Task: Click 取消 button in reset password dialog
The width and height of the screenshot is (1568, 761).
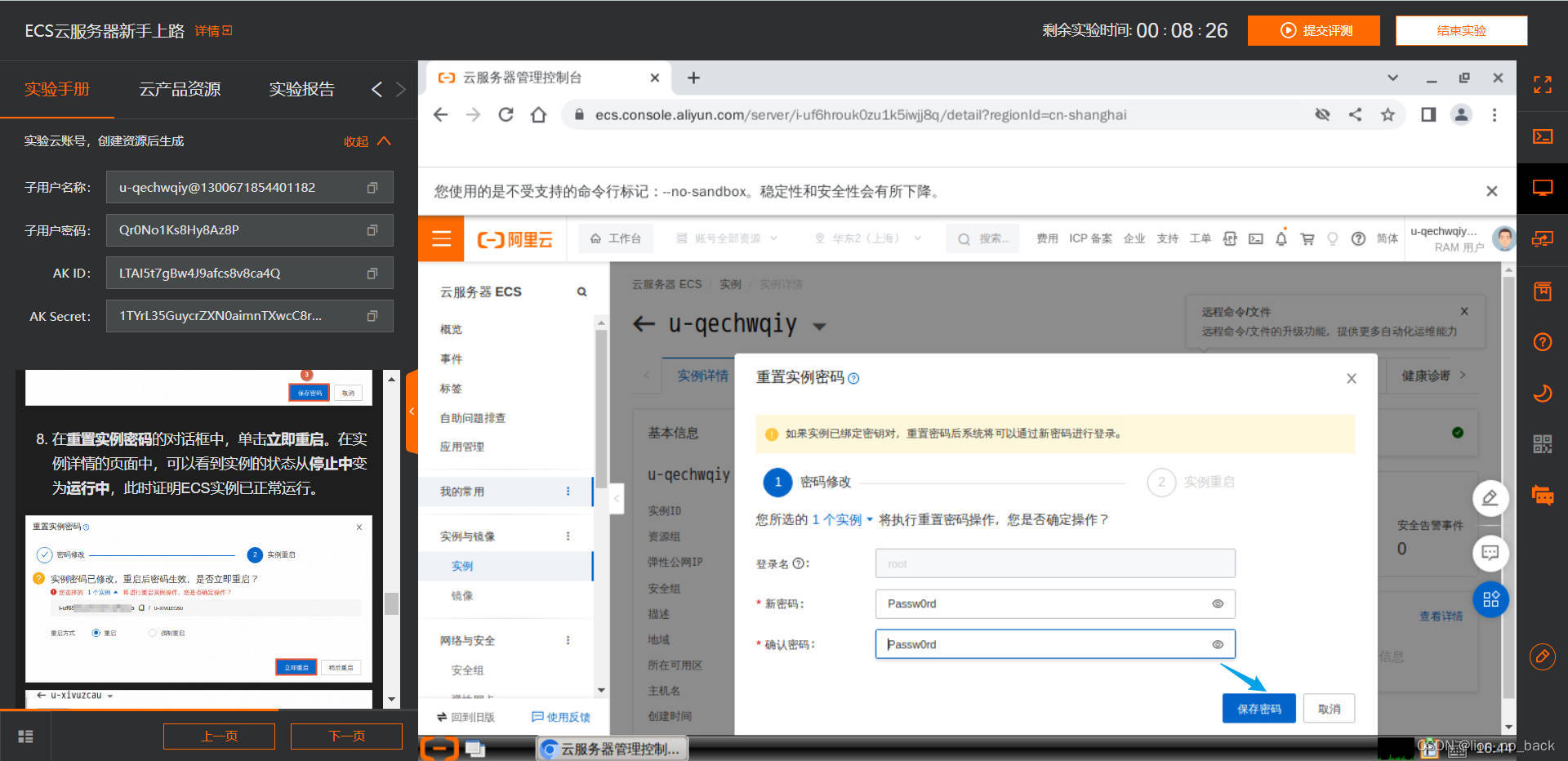Action: click(1329, 709)
